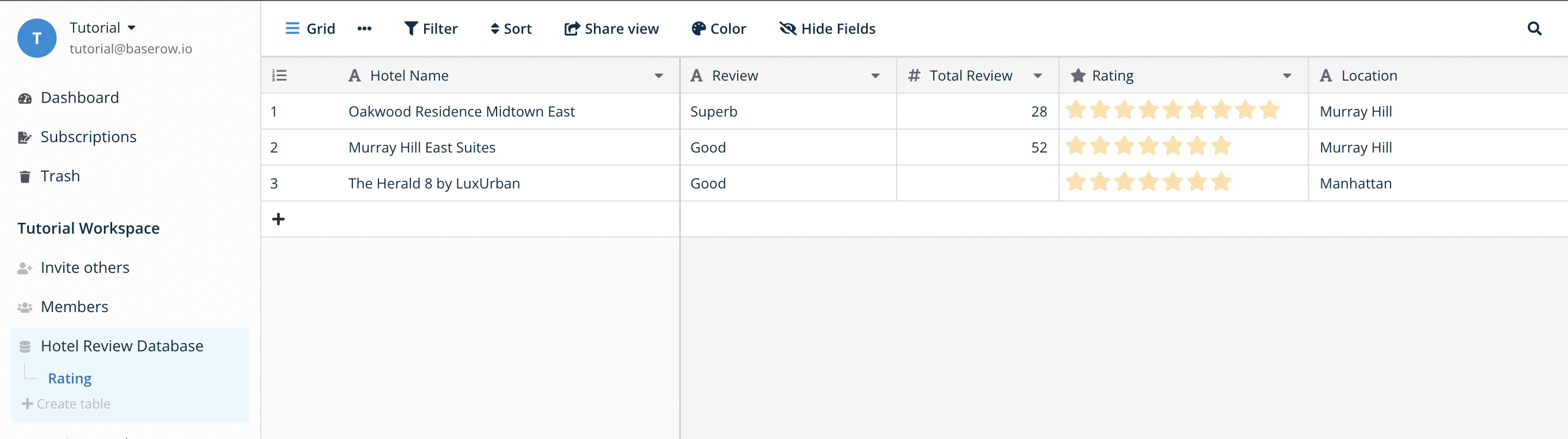Open the Invite others page
Screen dimensions: 1568x439
84,267
